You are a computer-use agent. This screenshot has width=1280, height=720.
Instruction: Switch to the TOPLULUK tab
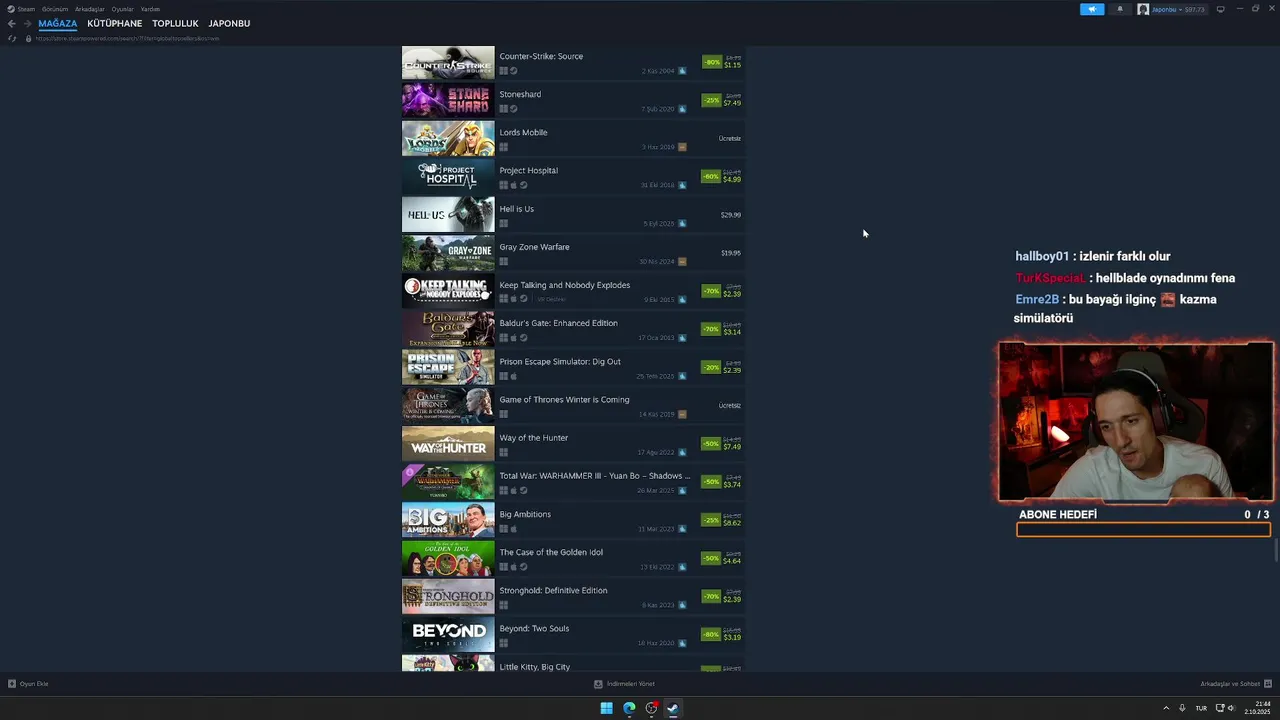point(175,23)
